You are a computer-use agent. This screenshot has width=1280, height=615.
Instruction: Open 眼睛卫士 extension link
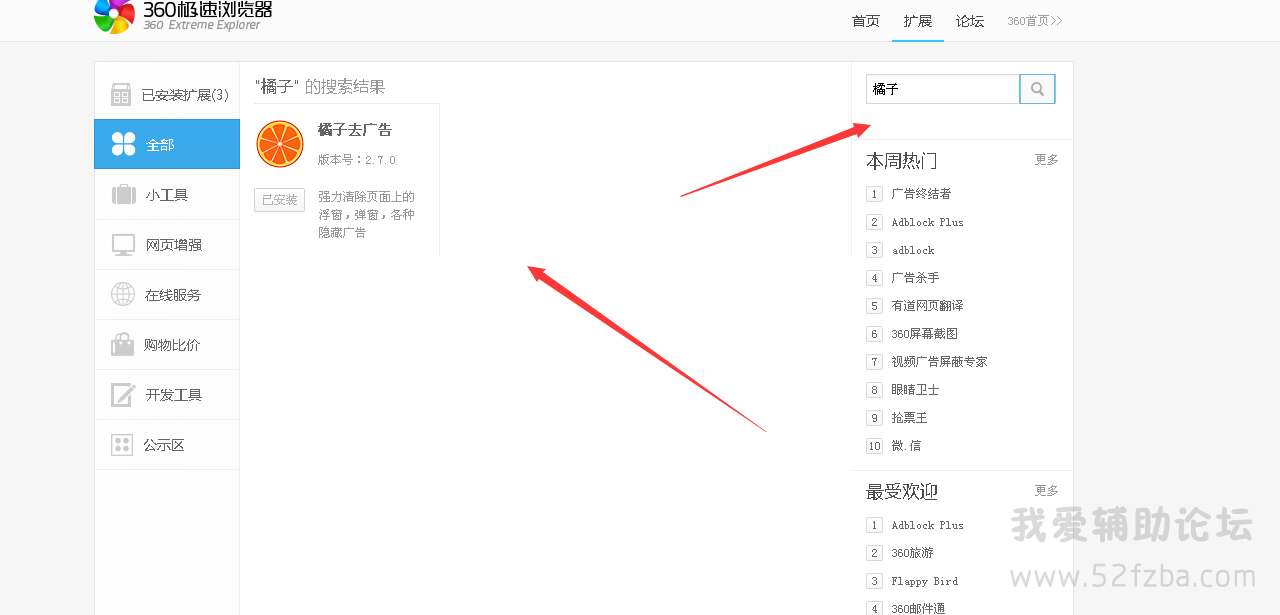pos(915,390)
